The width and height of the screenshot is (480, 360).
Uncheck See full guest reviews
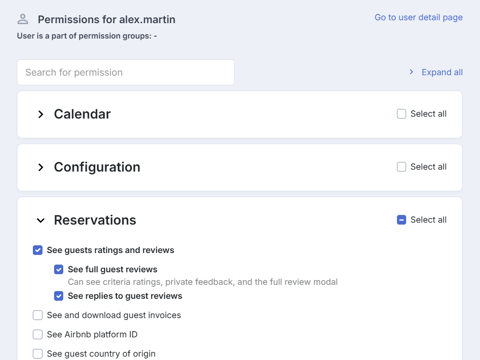(59, 269)
